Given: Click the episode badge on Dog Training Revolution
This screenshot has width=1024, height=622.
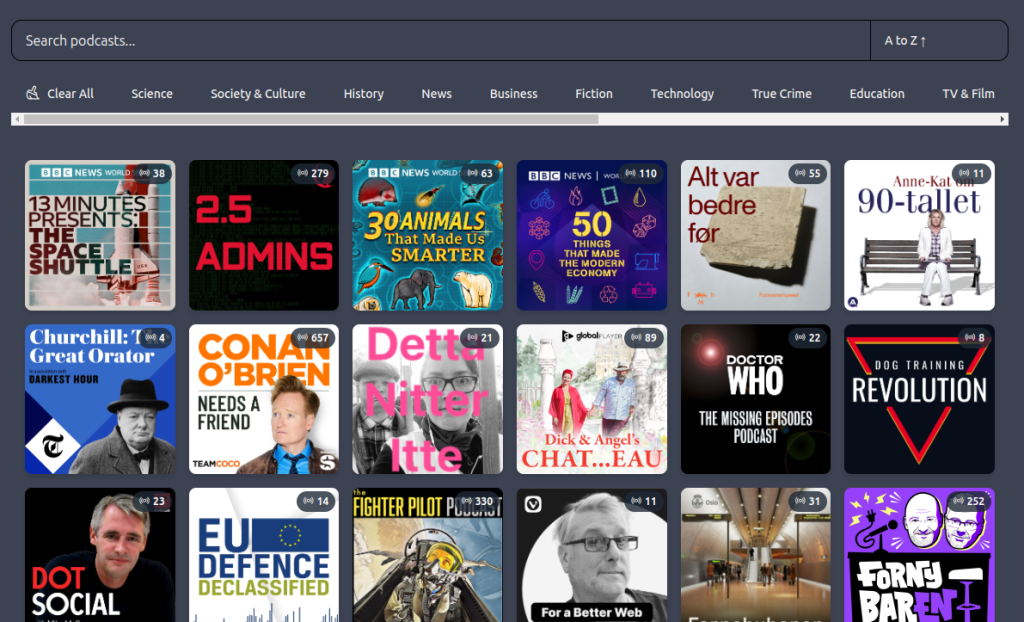Looking at the screenshot, I should [x=972, y=338].
